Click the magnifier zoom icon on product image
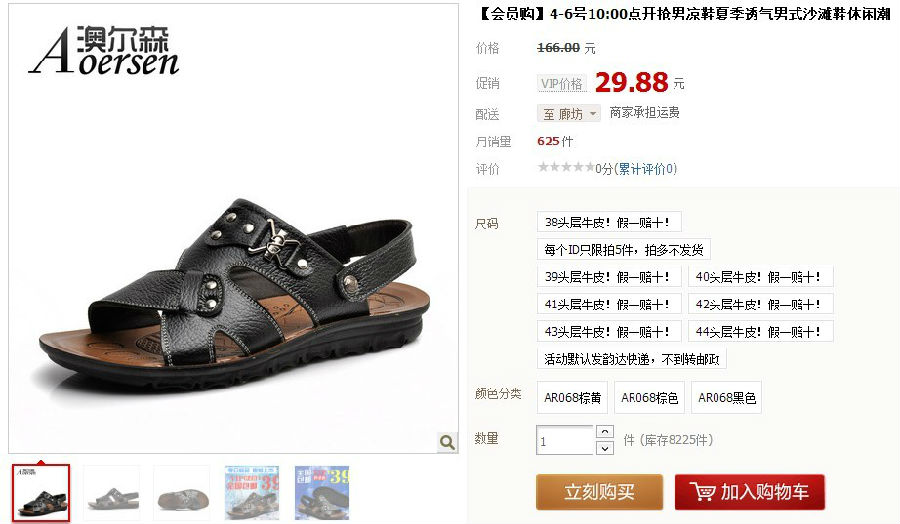The width and height of the screenshot is (900, 524). click(447, 442)
